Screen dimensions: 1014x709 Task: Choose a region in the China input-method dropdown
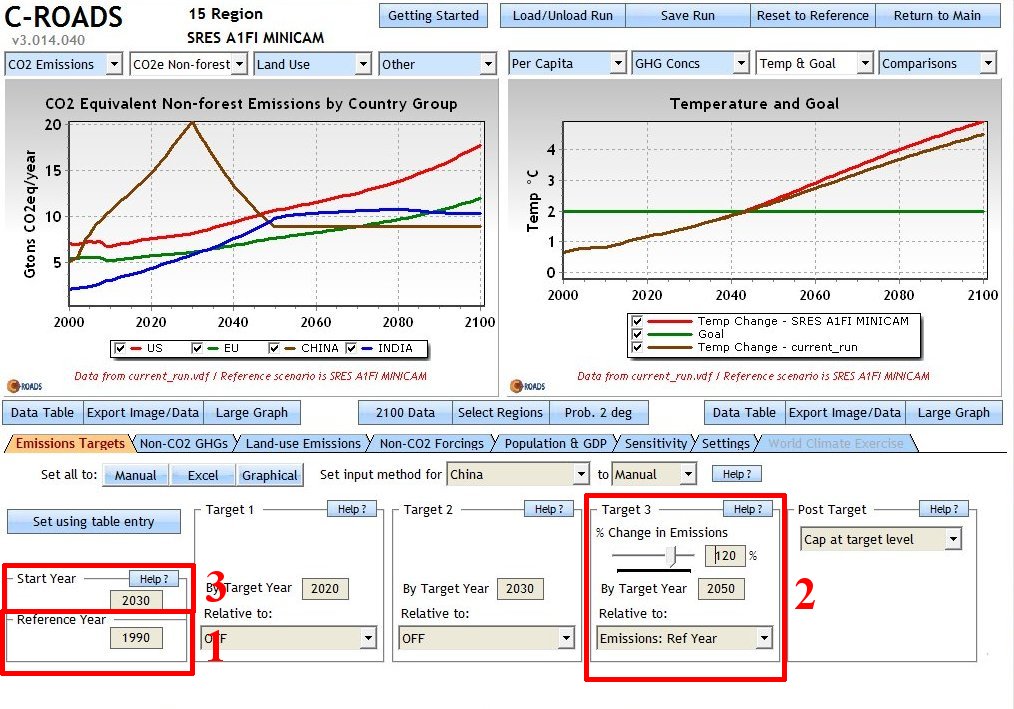(x=518, y=474)
